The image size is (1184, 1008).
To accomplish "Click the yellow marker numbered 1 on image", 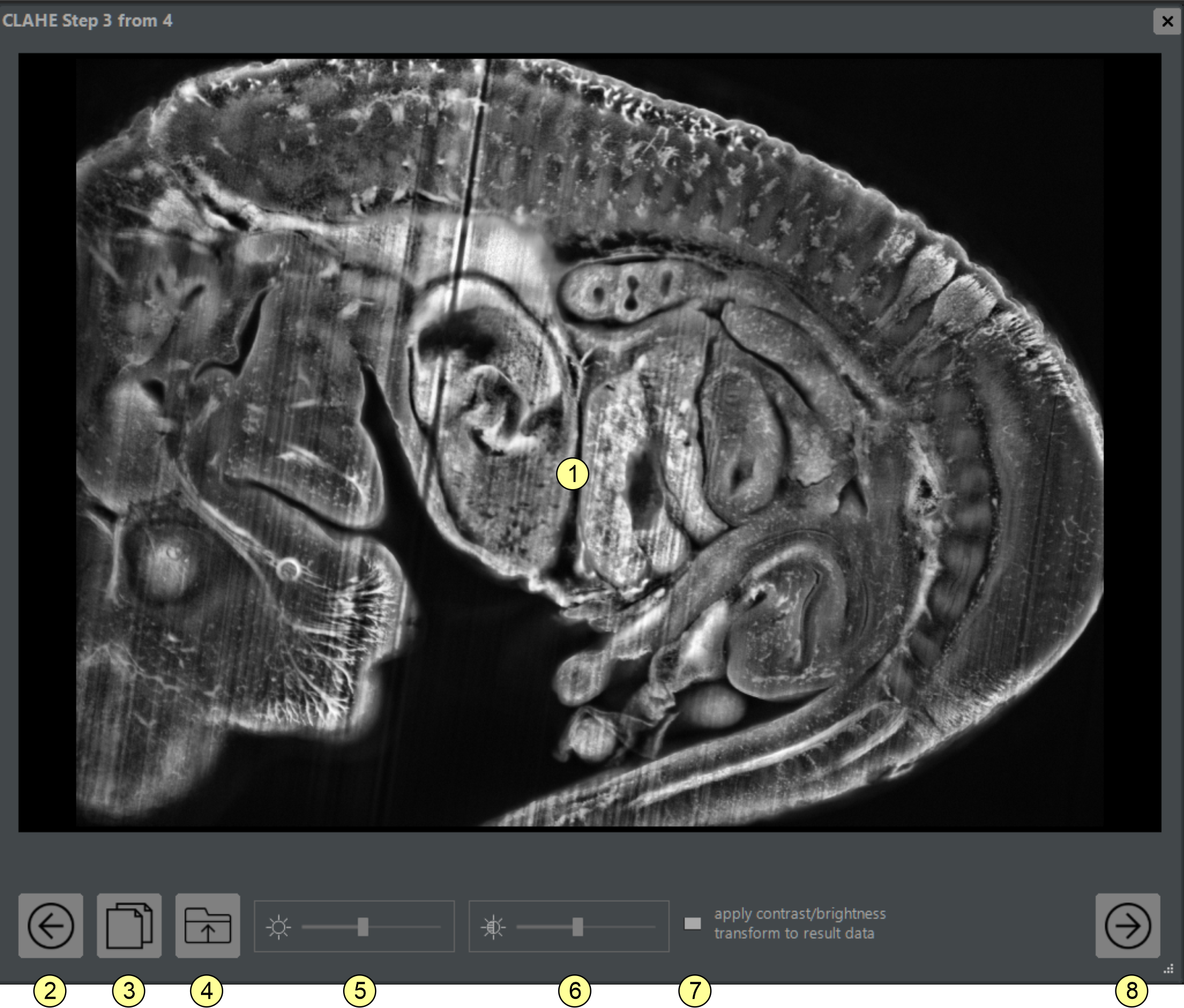I will pos(572,474).
